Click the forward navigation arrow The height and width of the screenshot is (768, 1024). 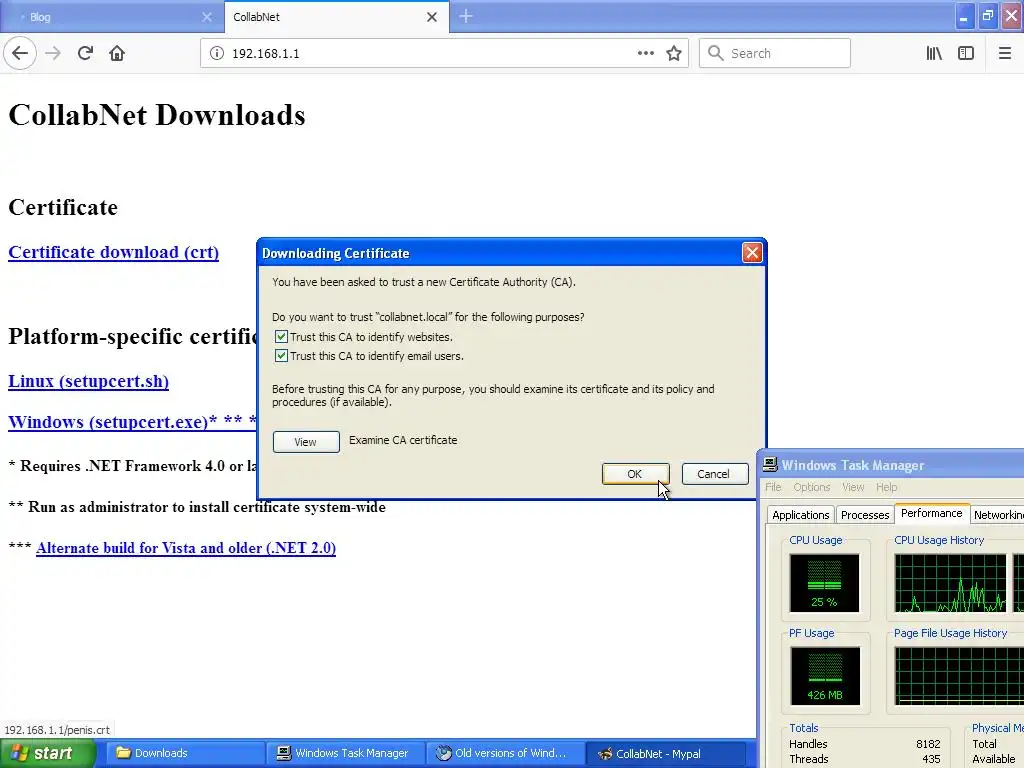(53, 53)
